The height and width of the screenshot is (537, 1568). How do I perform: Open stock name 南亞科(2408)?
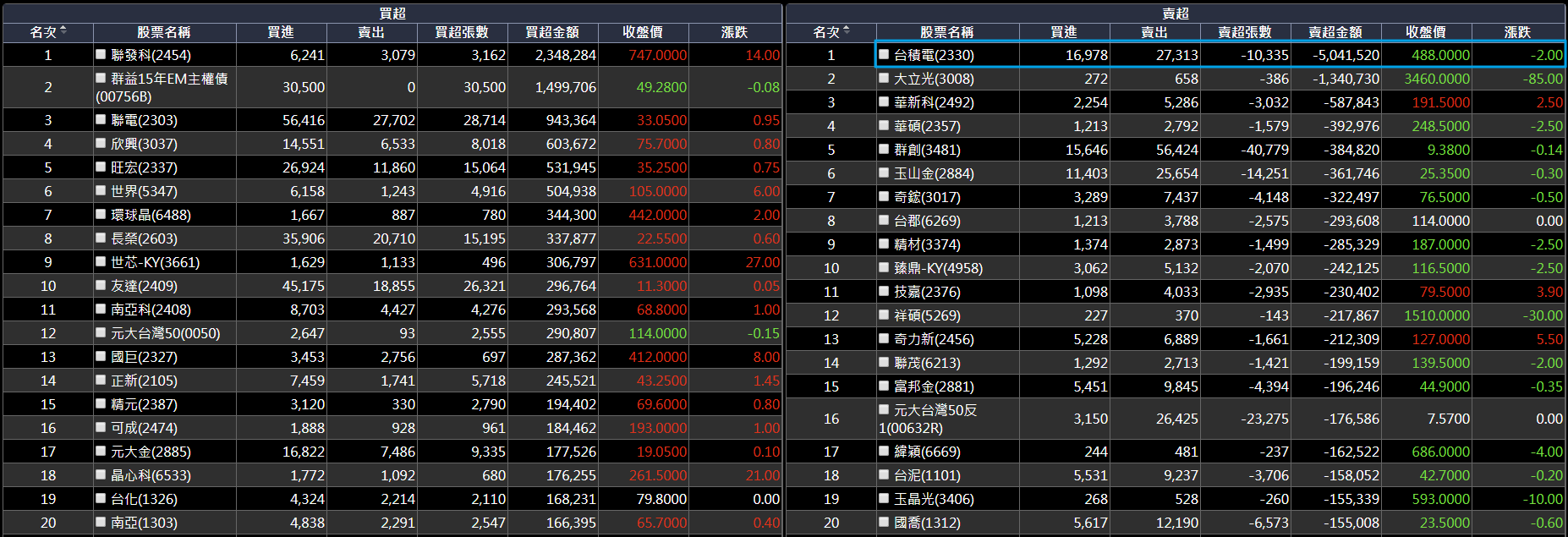(151, 310)
